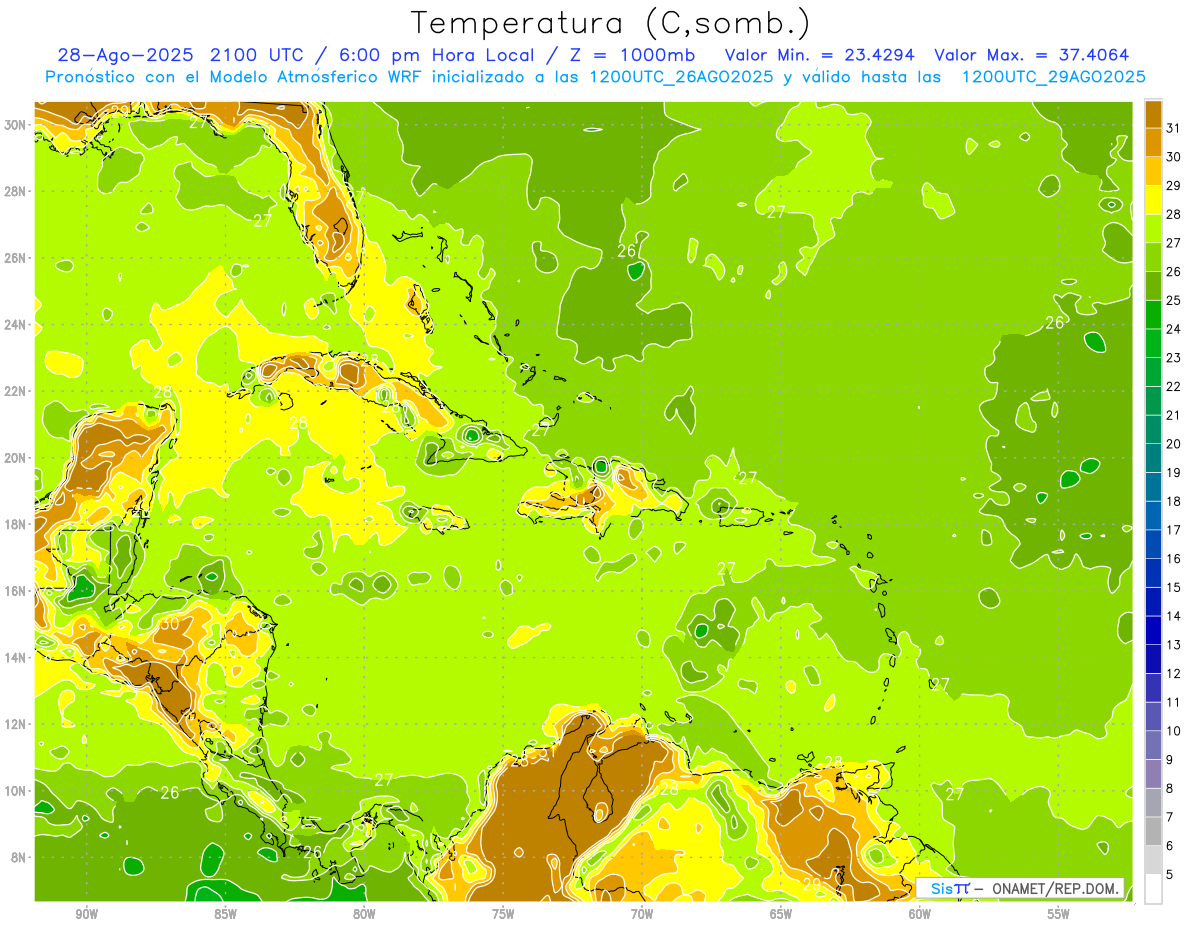The width and height of the screenshot is (1200, 927).
Task: Click the "1200UTC_29AGO2025" valid-until time
Action: tap(1053, 77)
